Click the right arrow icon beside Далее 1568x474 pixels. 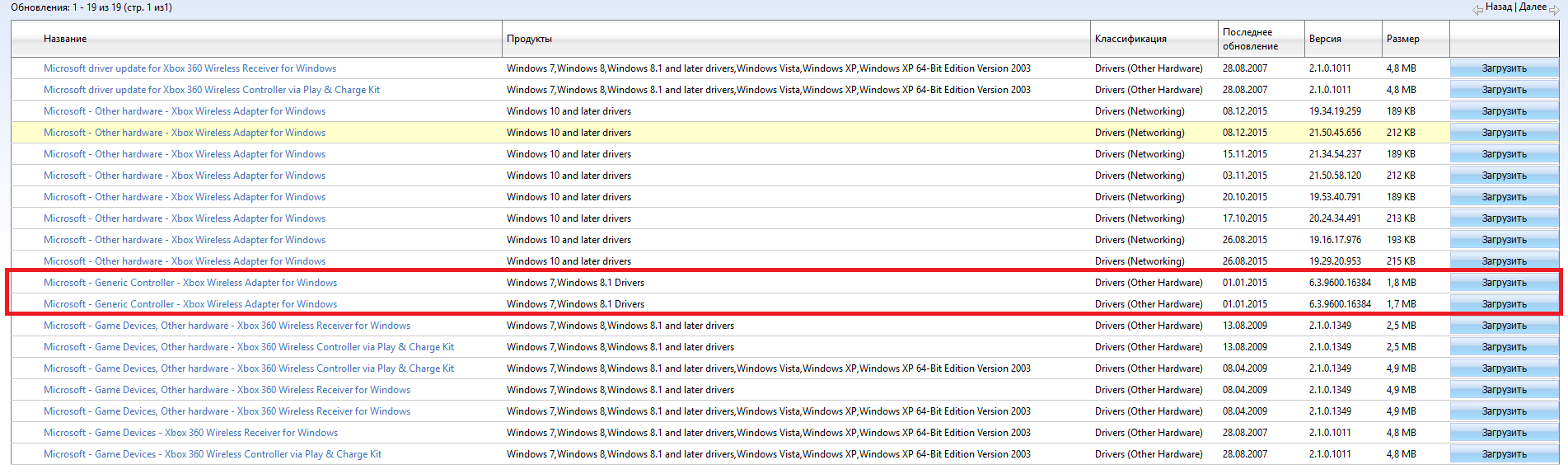pyautogui.click(x=1554, y=10)
